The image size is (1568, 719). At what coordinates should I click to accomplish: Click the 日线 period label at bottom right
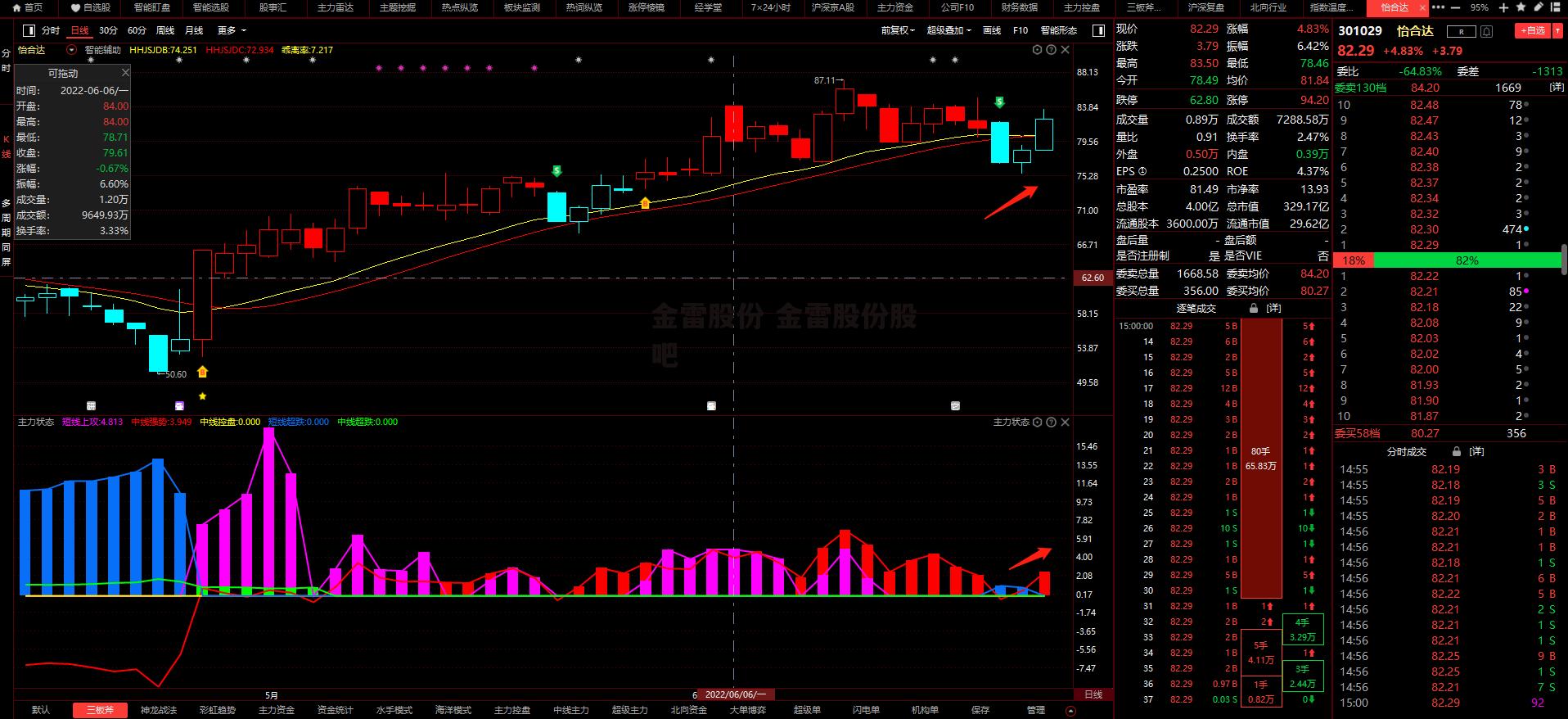pos(1093,694)
